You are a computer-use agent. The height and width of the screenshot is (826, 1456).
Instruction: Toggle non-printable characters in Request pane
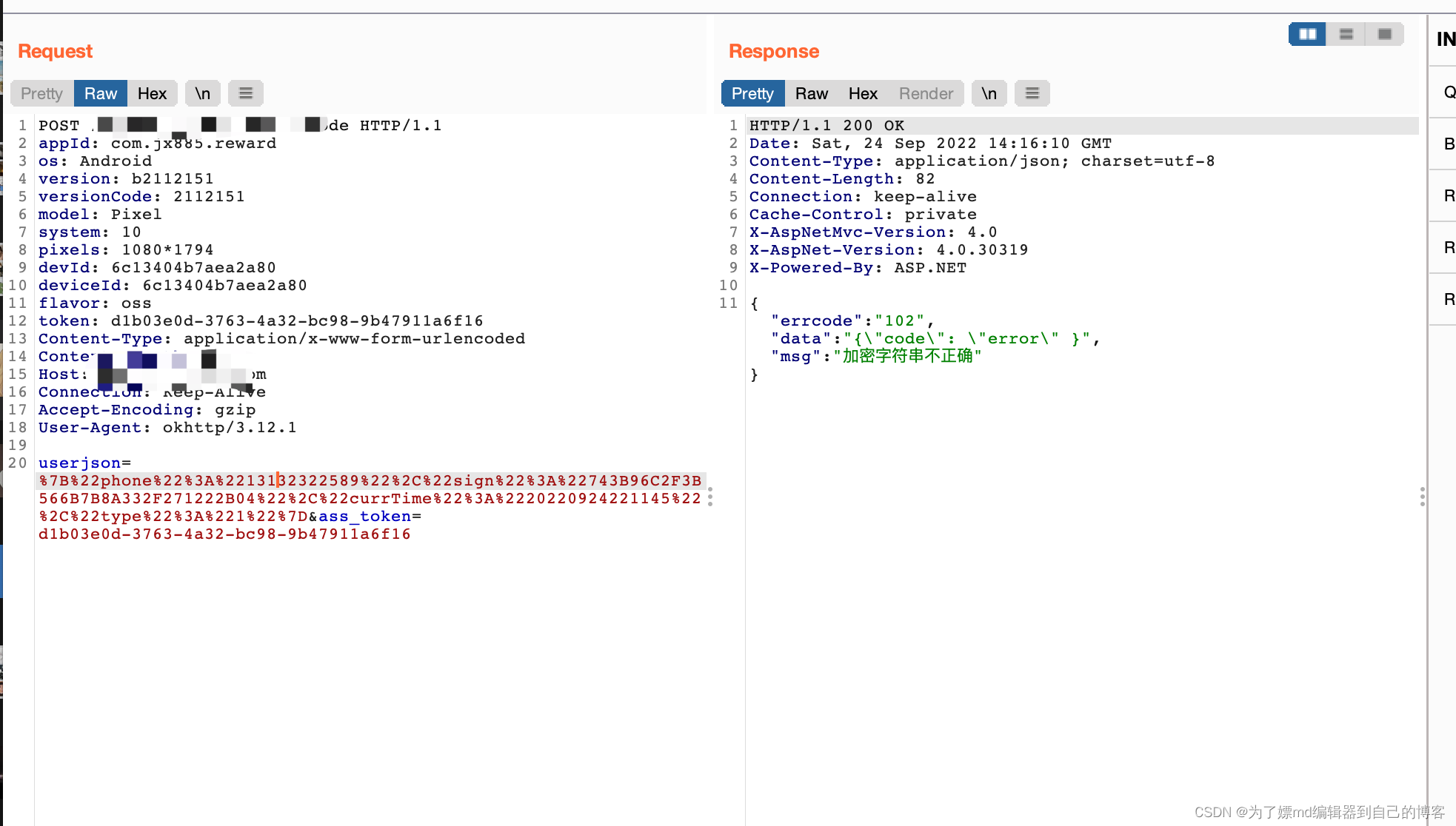pyautogui.click(x=202, y=93)
